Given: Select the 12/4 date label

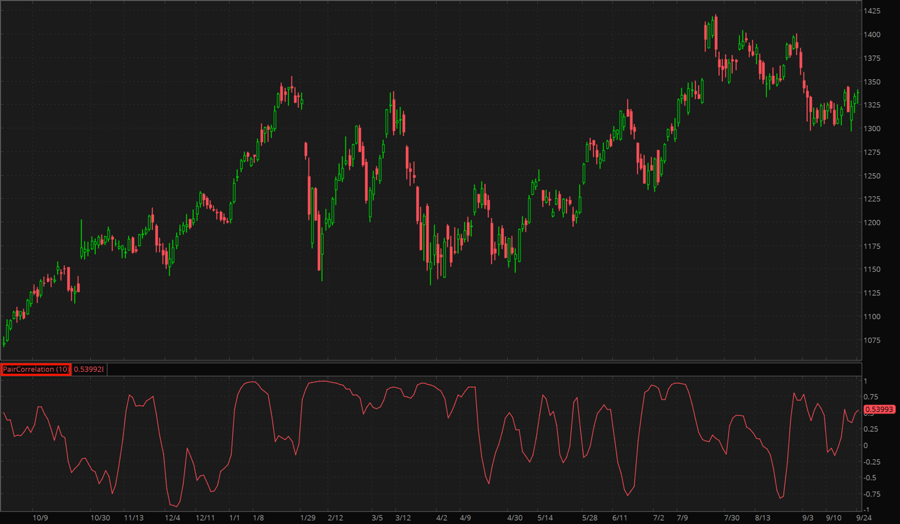Looking at the screenshot, I should [x=172, y=517].
